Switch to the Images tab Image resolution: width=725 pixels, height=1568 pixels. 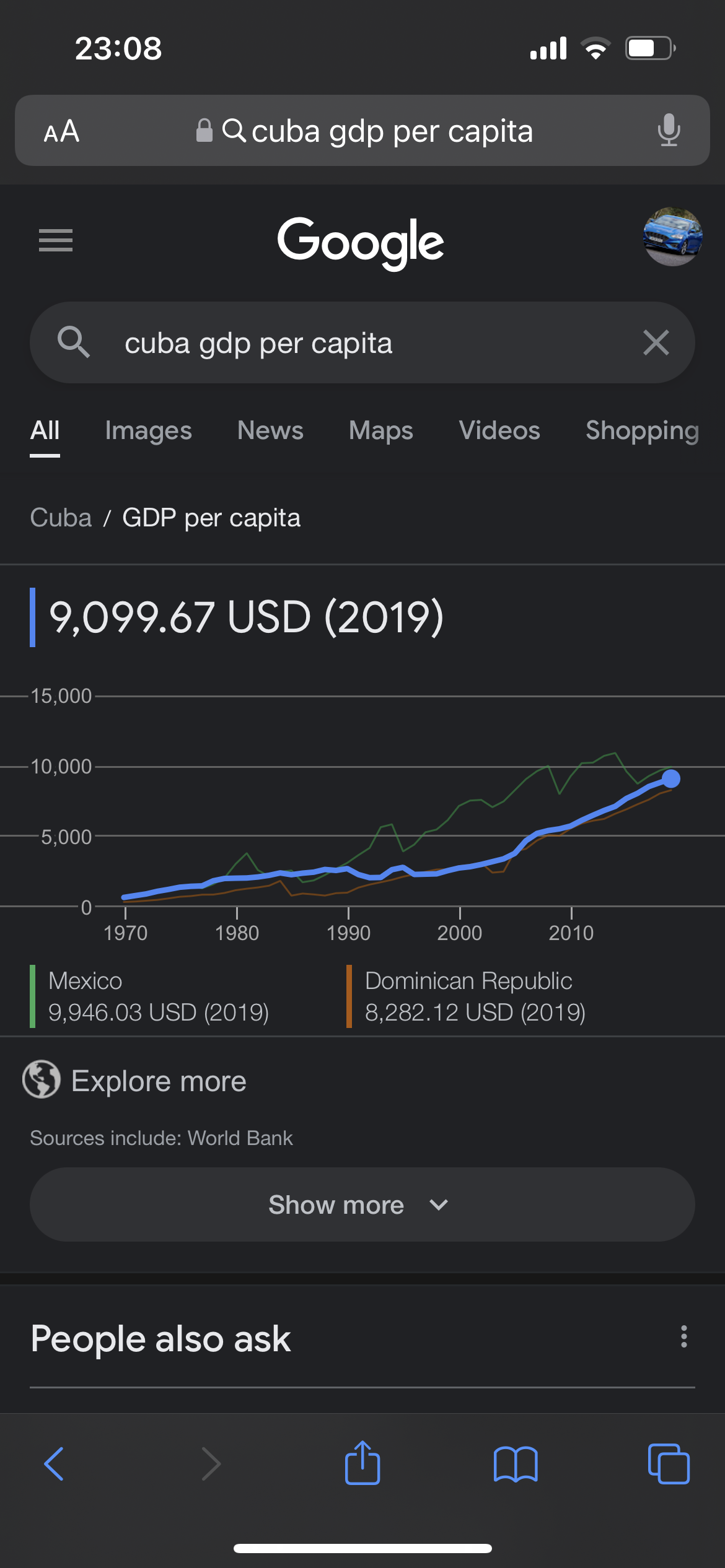click(x=149, y=431)
